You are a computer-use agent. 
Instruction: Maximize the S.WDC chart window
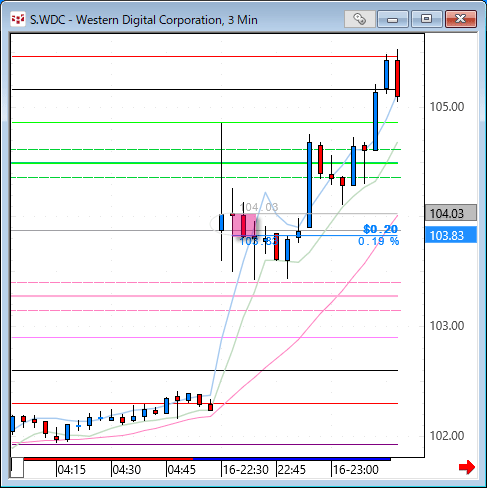[x=426, y=19]
